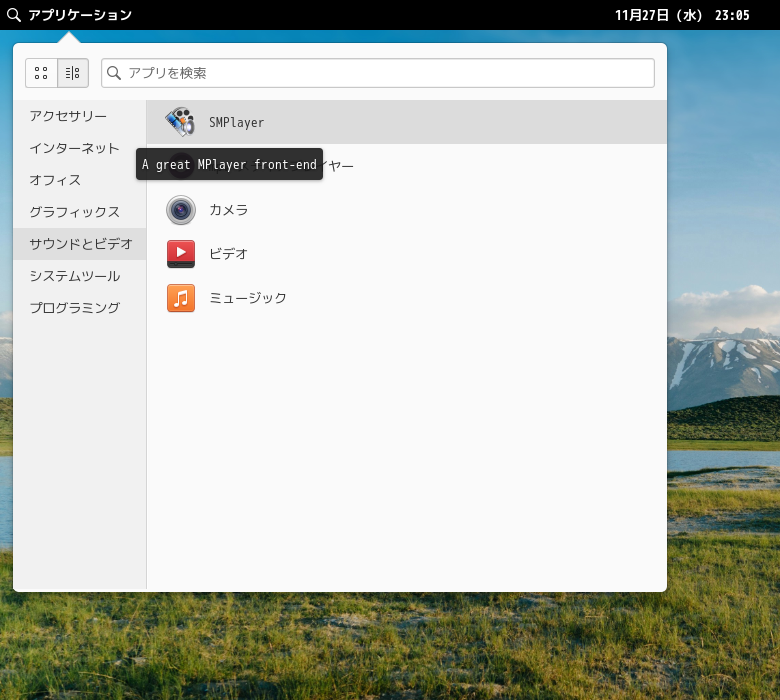Screen dimensions: 780x700
Task: Open the ビデオ video player app
Action: (x=406, y=254)
